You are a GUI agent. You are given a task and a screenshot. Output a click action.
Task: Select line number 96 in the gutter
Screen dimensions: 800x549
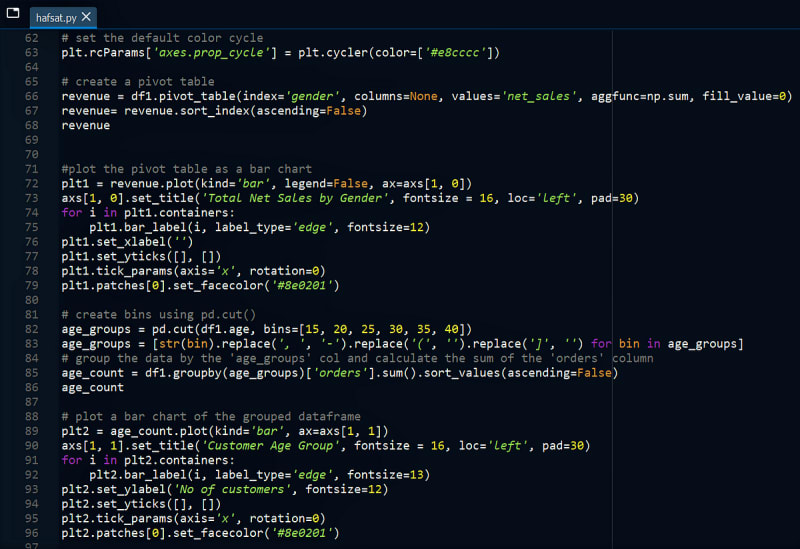32,533
